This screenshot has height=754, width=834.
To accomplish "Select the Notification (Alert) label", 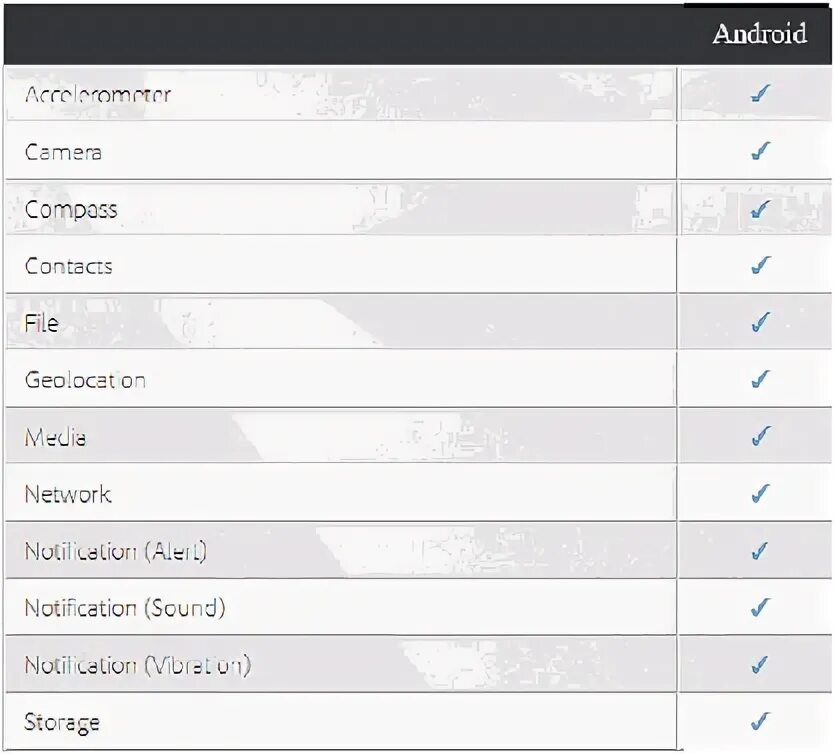I will (115, 551).
